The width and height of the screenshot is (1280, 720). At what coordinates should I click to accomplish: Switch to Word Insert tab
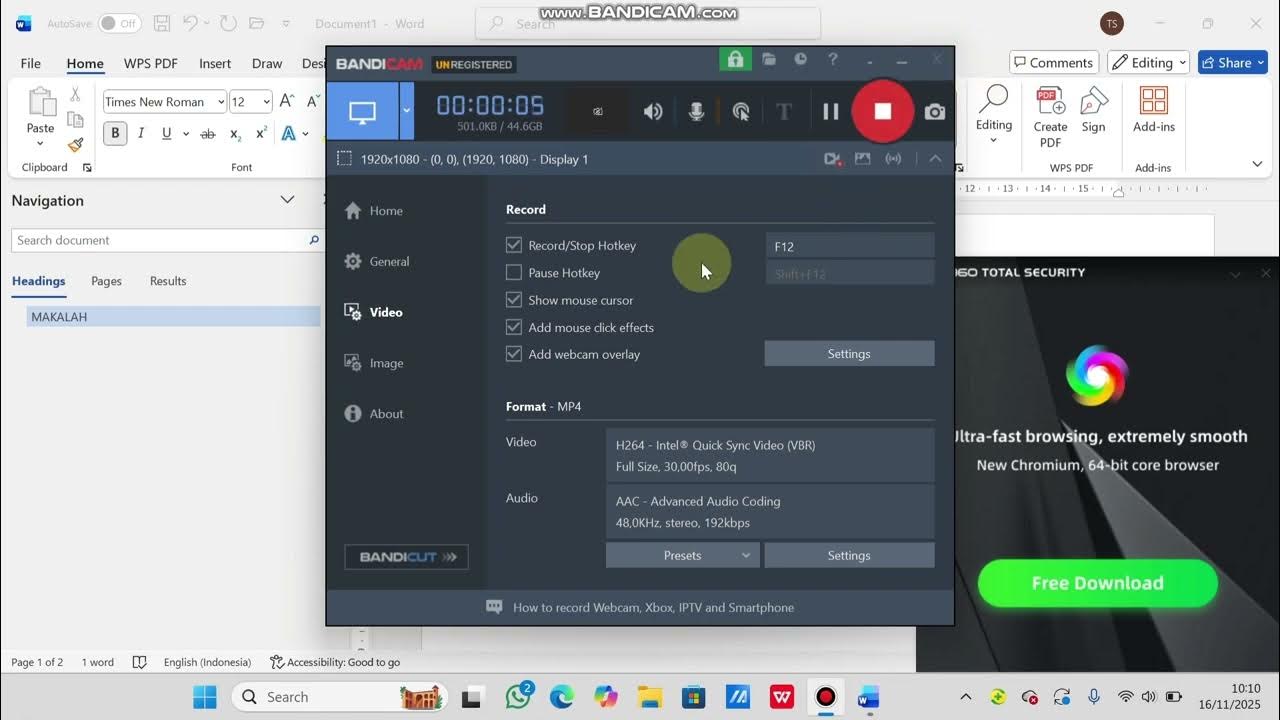tap(215, 63)
